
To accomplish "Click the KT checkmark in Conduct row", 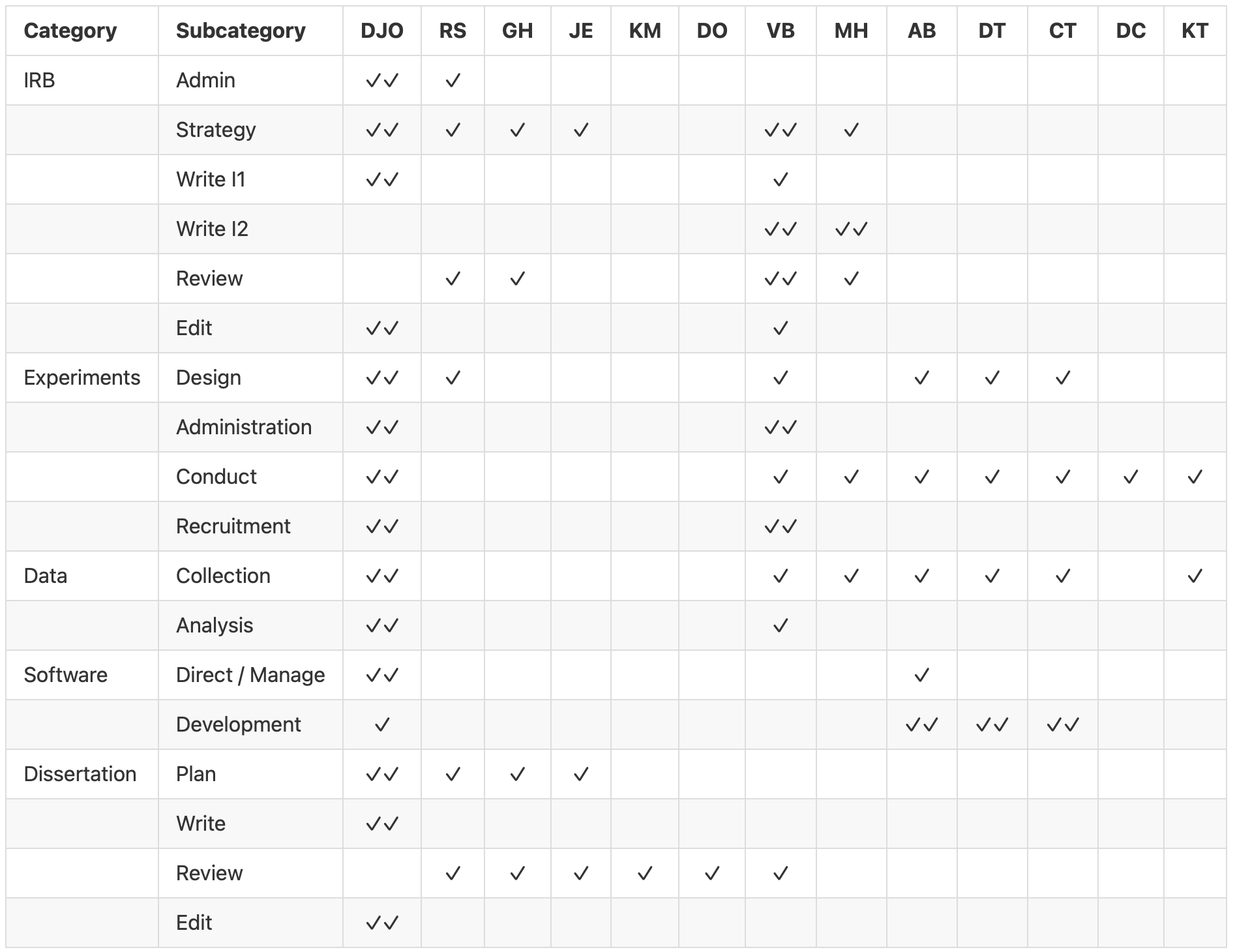I will 1195,477.
